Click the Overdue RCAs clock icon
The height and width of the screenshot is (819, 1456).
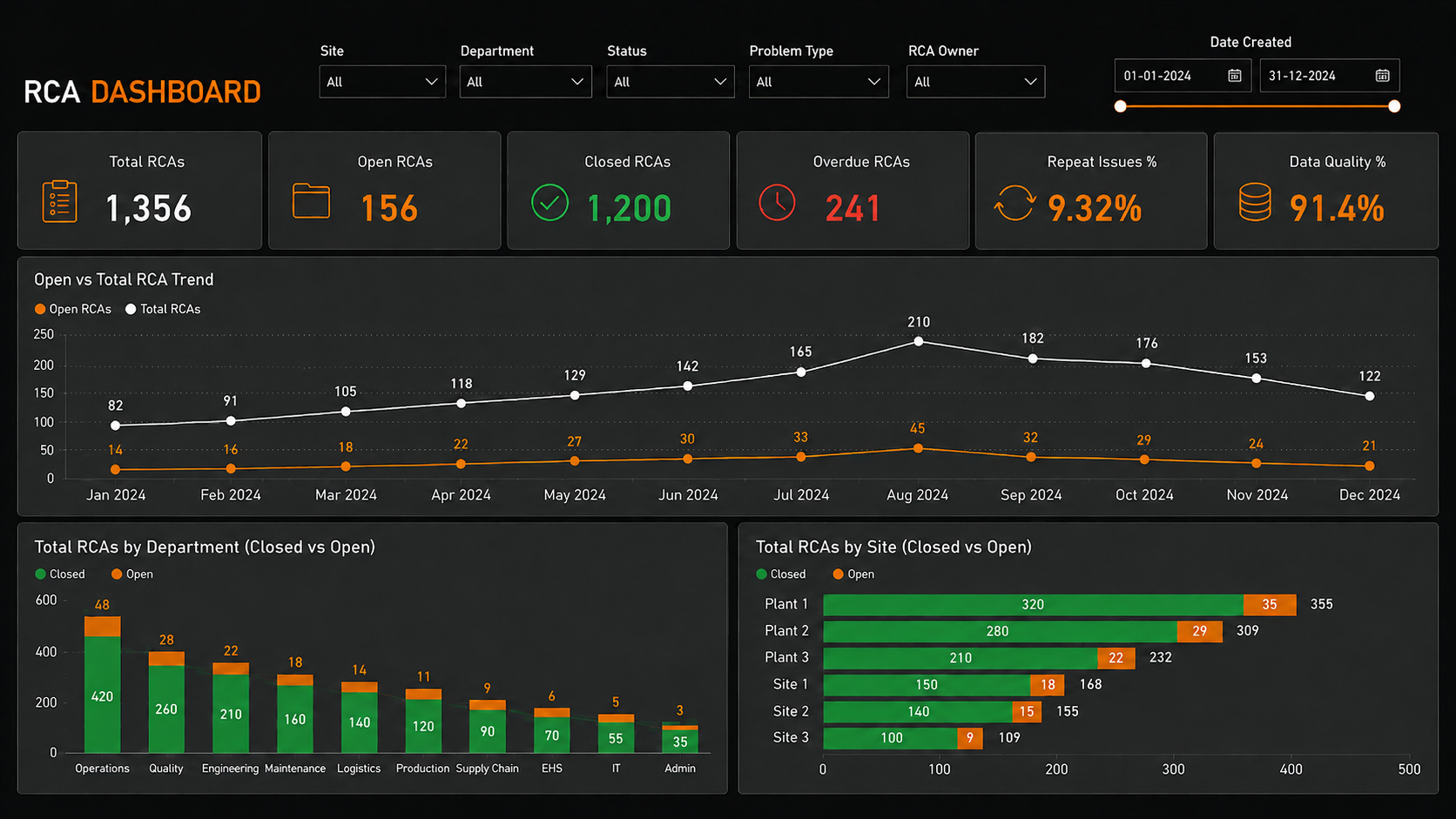tap(777, 203)
